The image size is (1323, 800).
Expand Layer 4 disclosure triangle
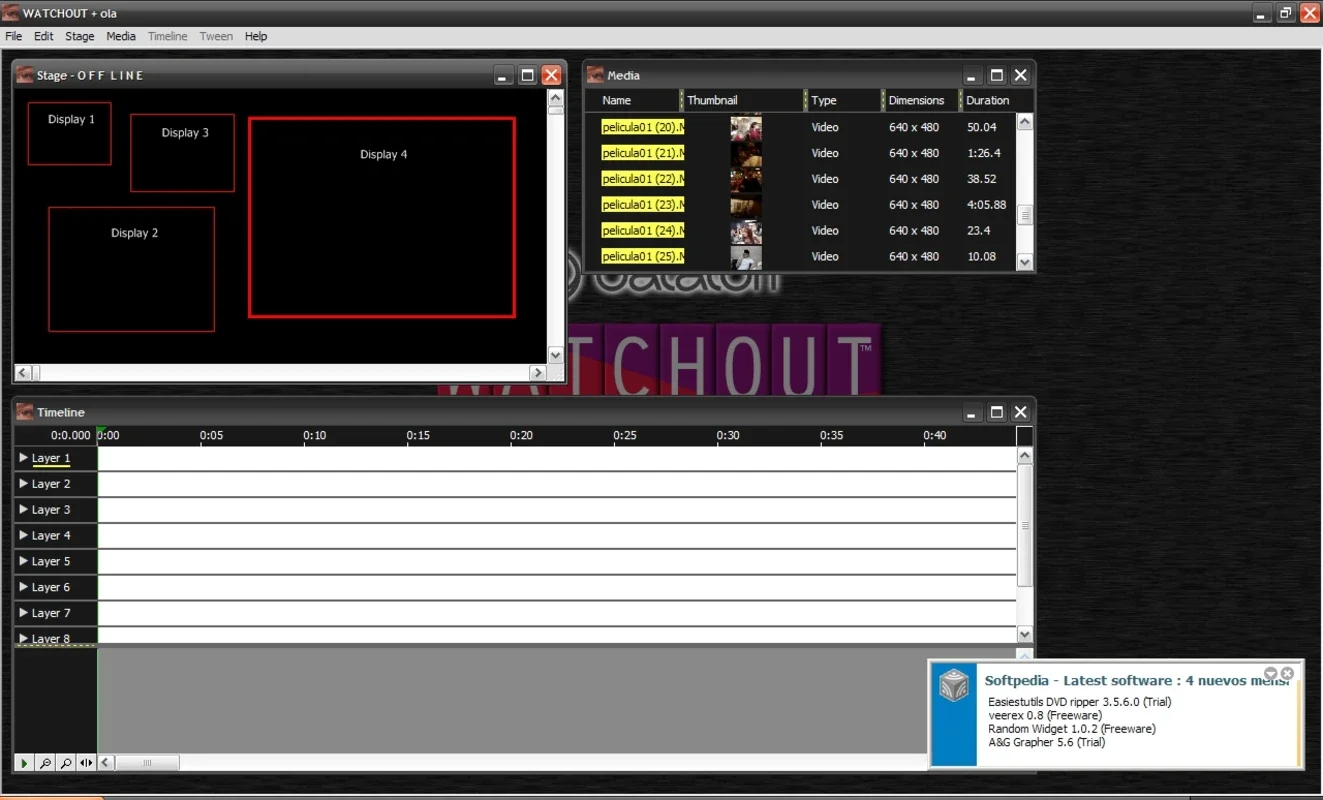click(x=24, y=536)
